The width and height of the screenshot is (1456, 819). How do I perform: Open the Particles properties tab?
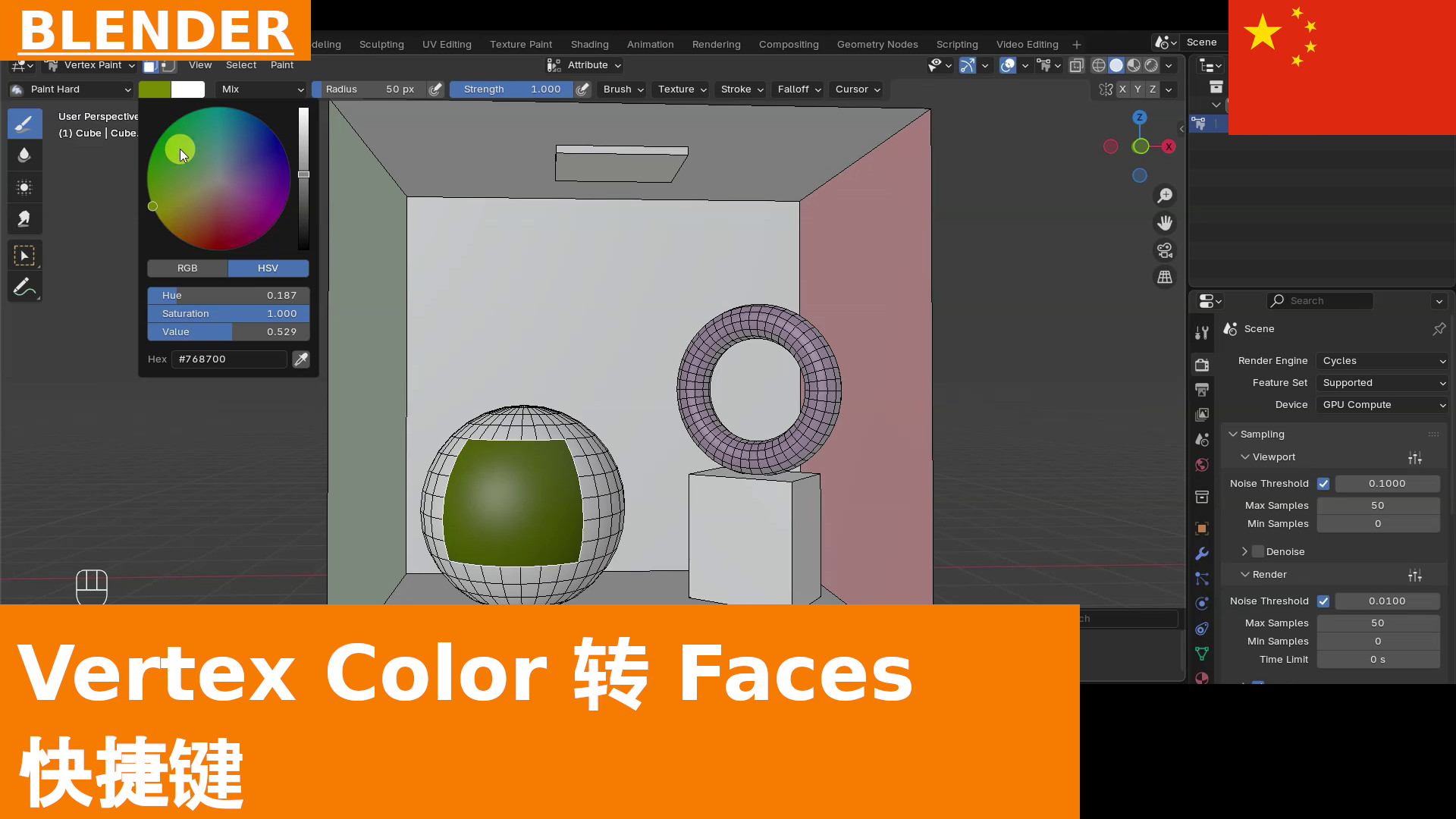pyautogui.click(x=1202, y=579)
